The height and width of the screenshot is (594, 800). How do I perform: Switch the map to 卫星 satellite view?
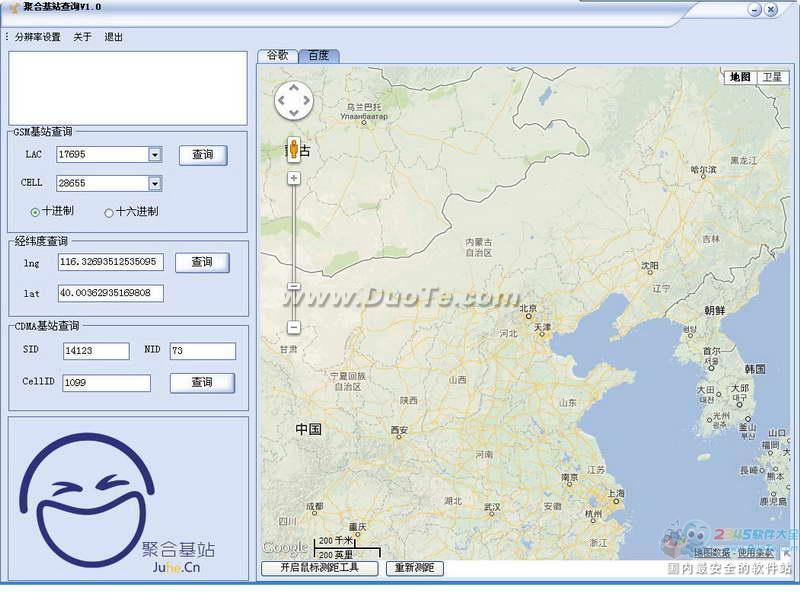772,77
